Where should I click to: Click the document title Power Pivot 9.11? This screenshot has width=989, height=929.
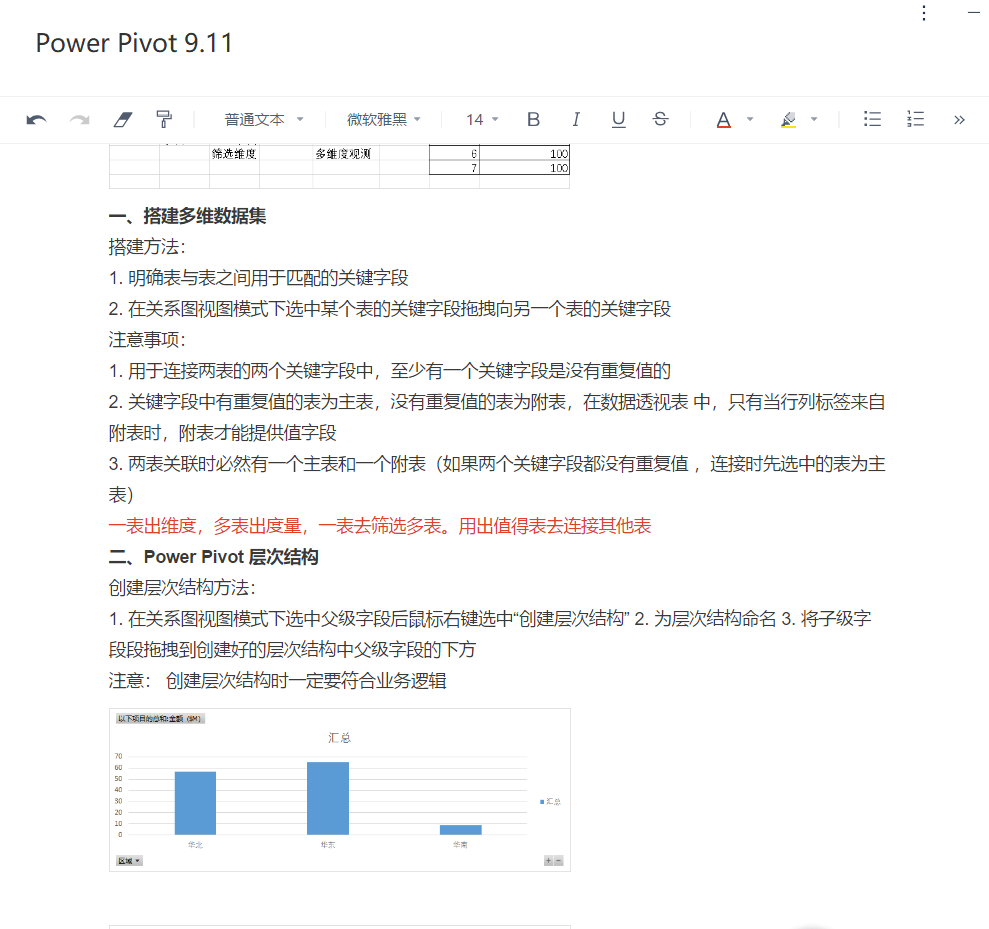(x=134, y=44)
